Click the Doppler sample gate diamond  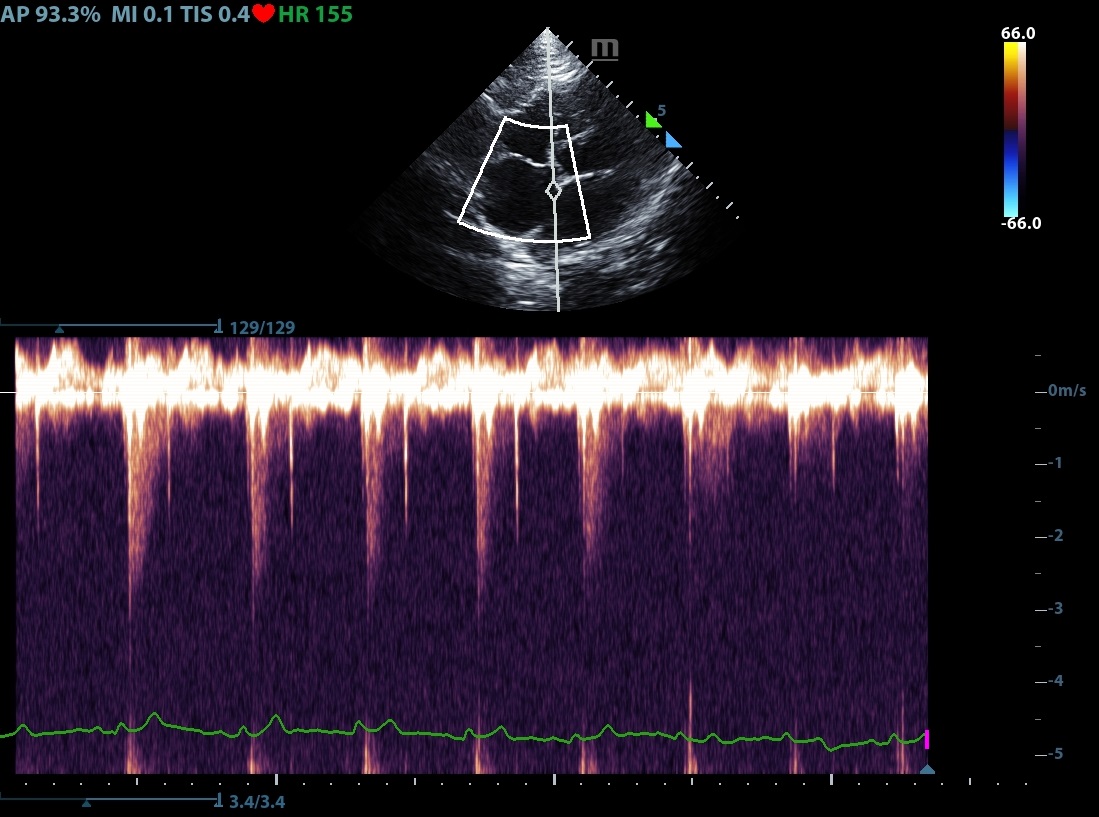coord(554,190)
